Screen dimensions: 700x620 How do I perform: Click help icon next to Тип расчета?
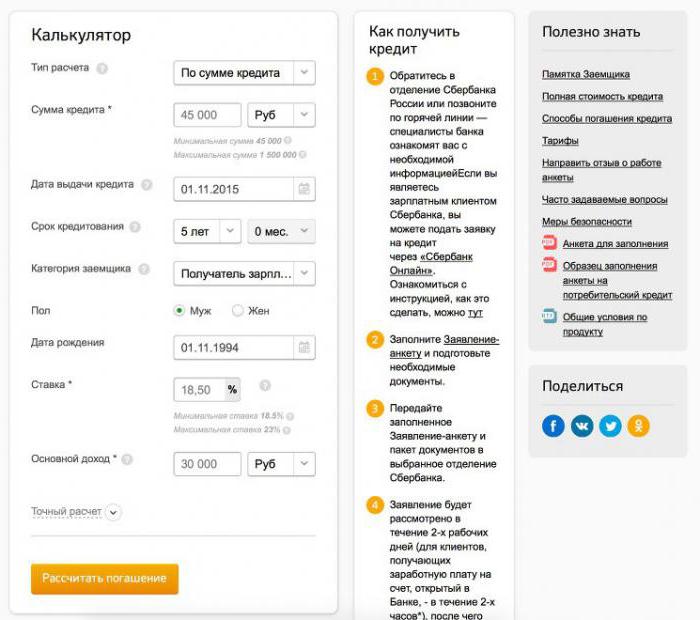pos(102,68)
